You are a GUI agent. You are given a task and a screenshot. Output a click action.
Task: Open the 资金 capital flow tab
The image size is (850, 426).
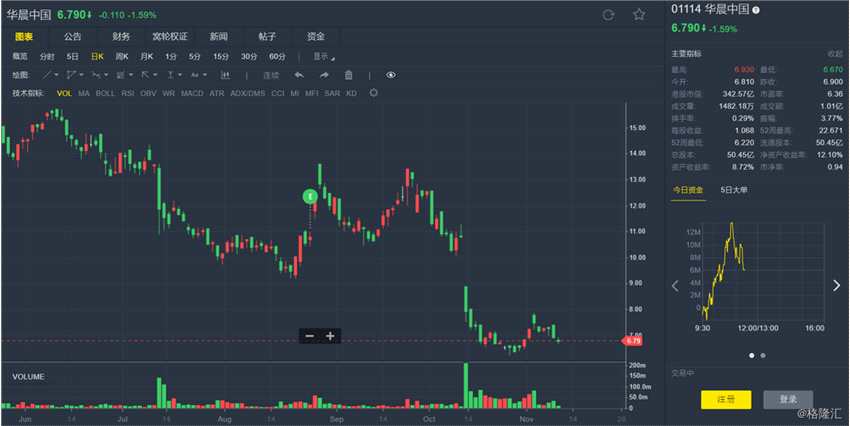tap(316, 36)
